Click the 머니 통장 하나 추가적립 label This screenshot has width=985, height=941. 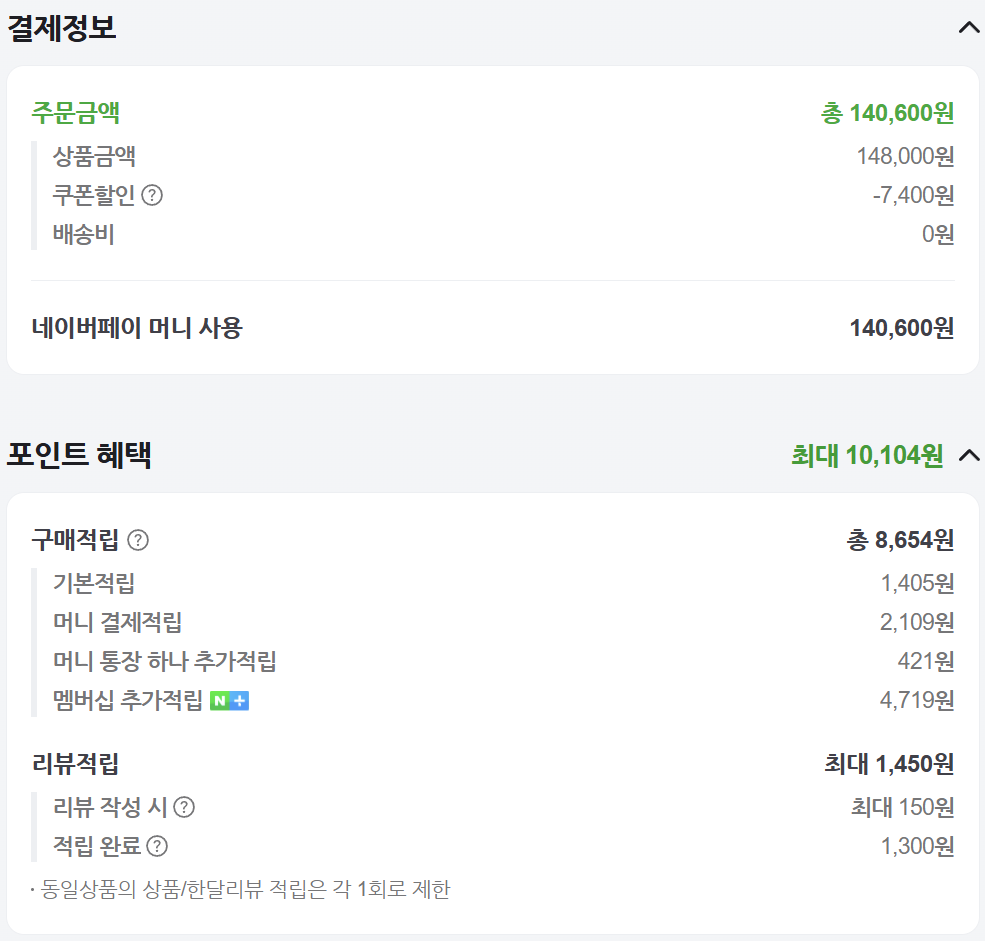(164, 661)
